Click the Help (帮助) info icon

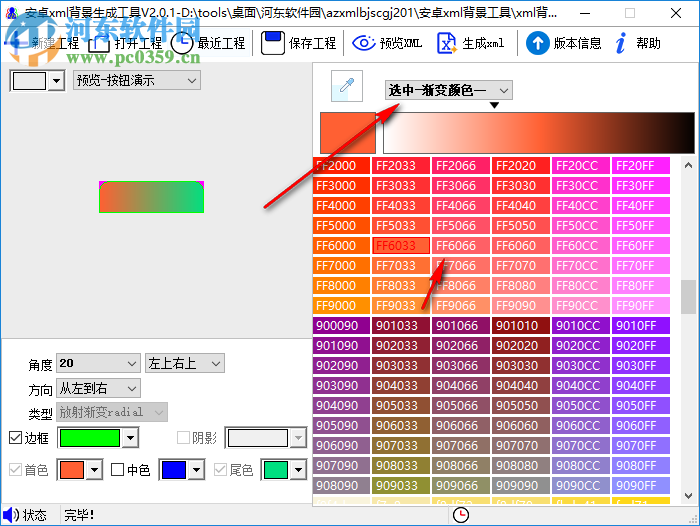[621, 43]
